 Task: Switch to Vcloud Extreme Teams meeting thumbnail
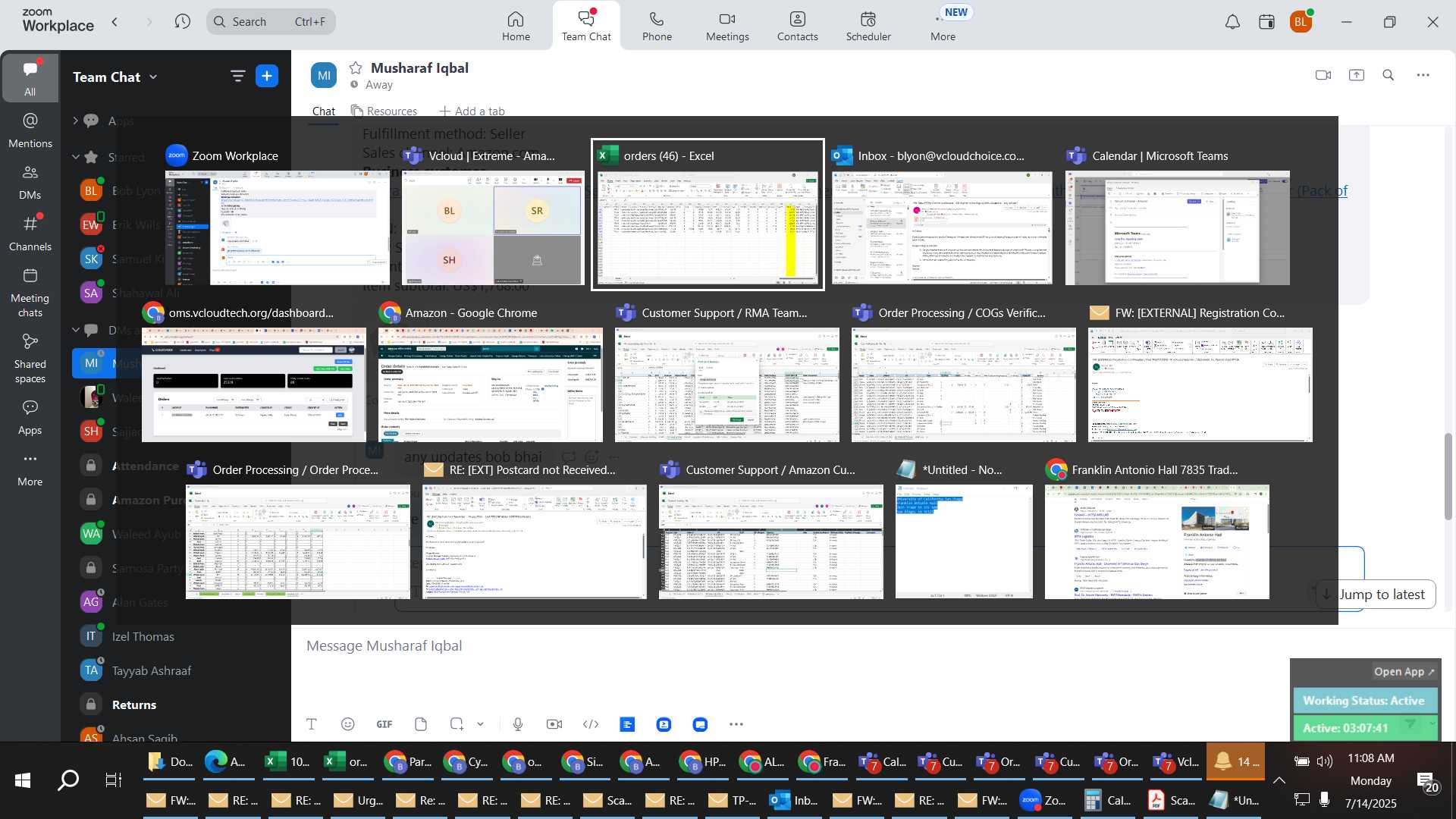click(x=493, y=215)
